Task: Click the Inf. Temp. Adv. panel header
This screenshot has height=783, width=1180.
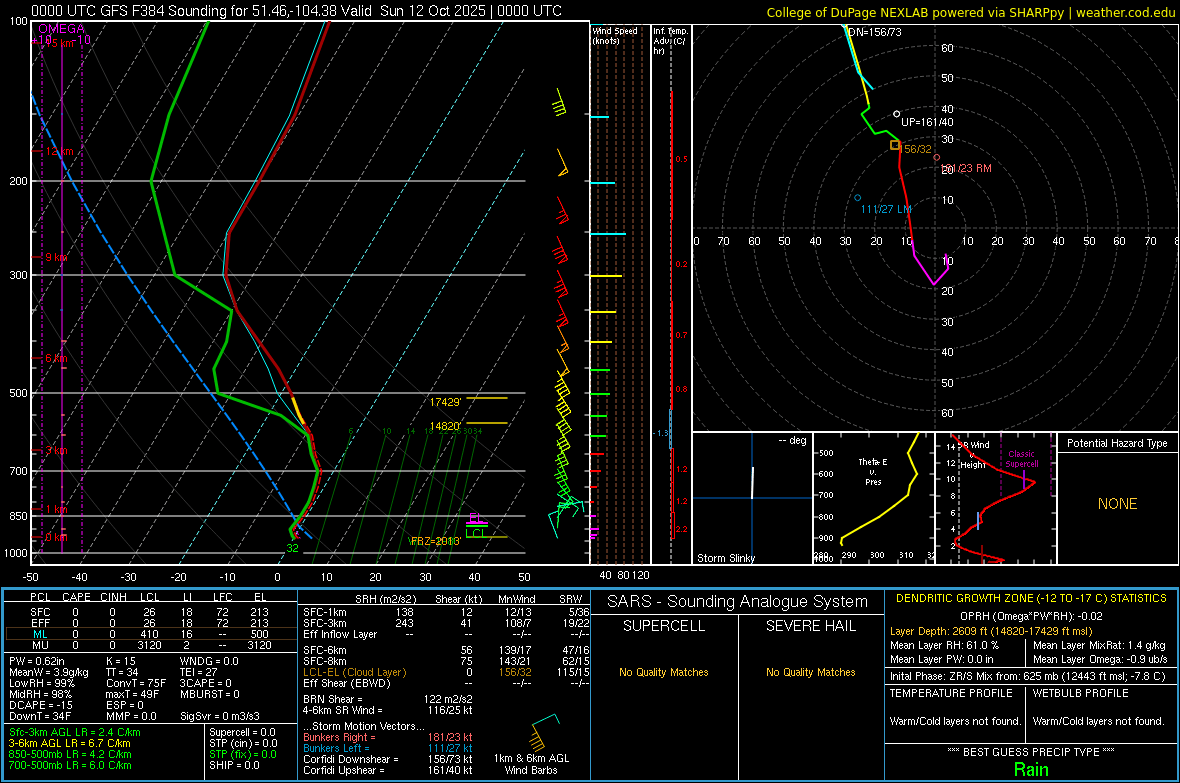Action: point(671,41)
